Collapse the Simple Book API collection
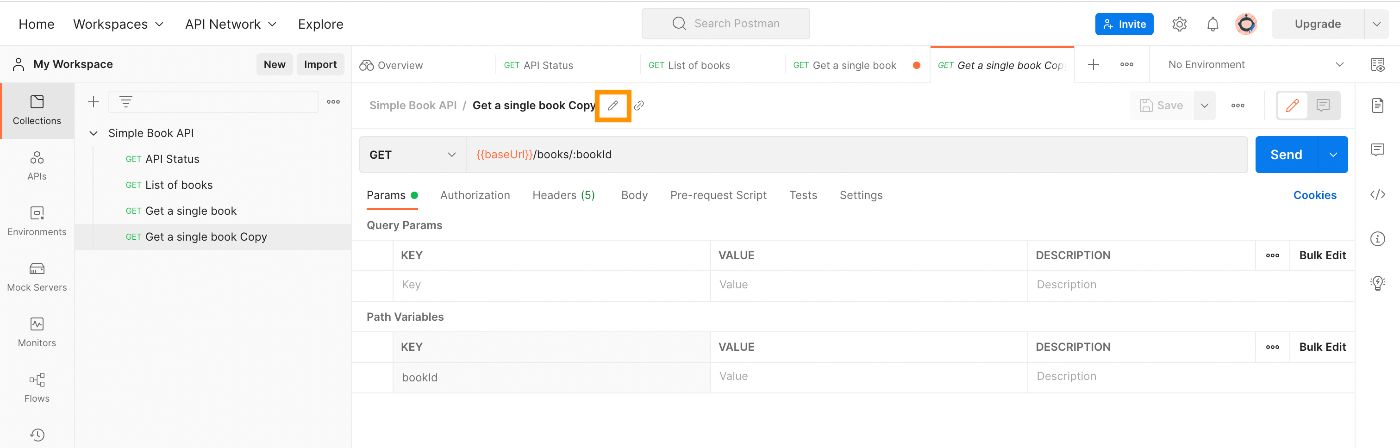The image size is (1400, 448). [x=94, y=133]
